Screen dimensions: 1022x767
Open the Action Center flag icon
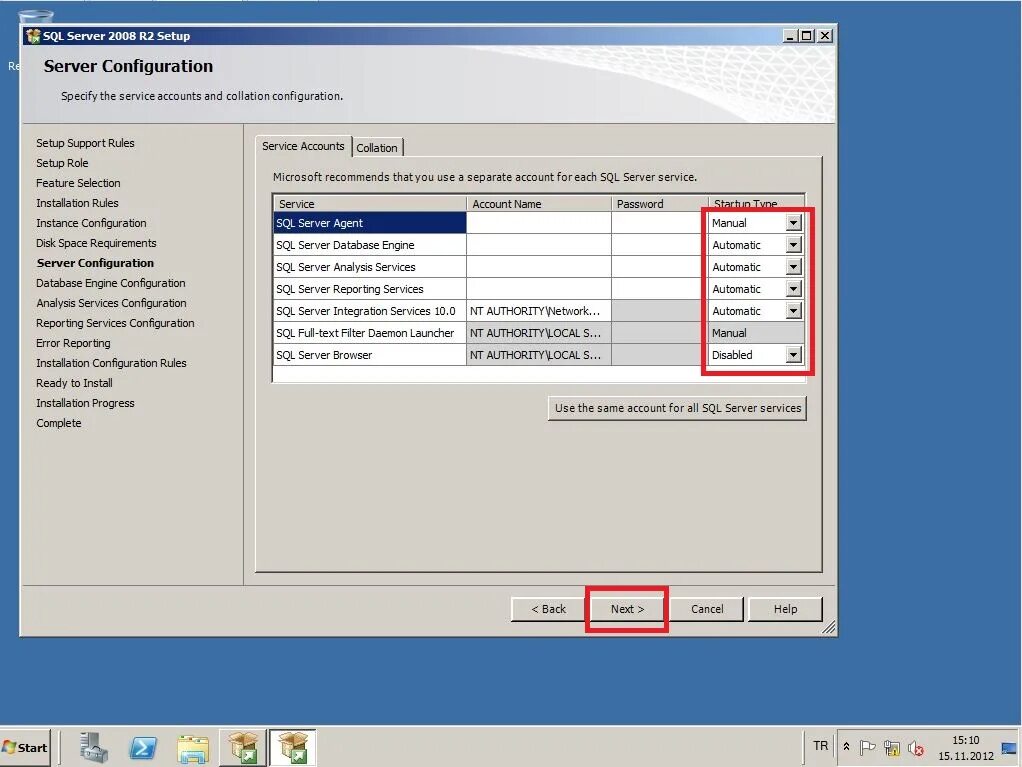coord(867,747)
